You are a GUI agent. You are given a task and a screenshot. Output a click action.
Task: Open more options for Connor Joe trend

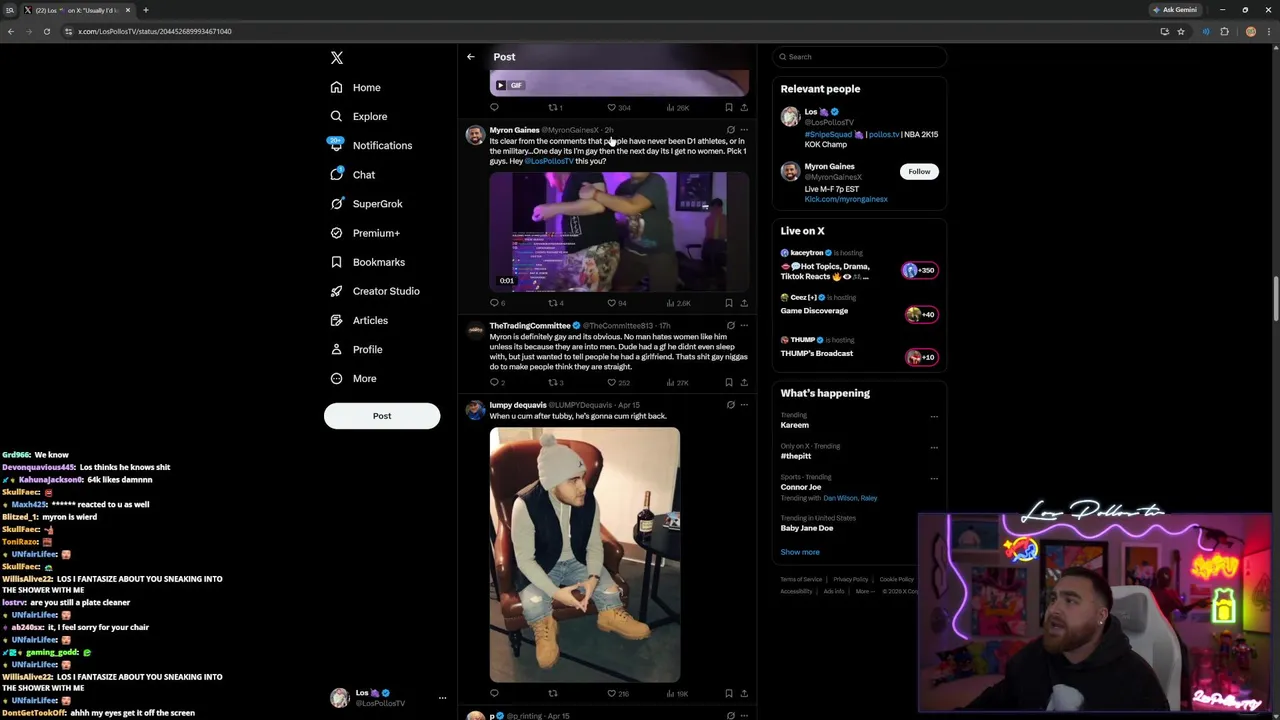point(934,478)
